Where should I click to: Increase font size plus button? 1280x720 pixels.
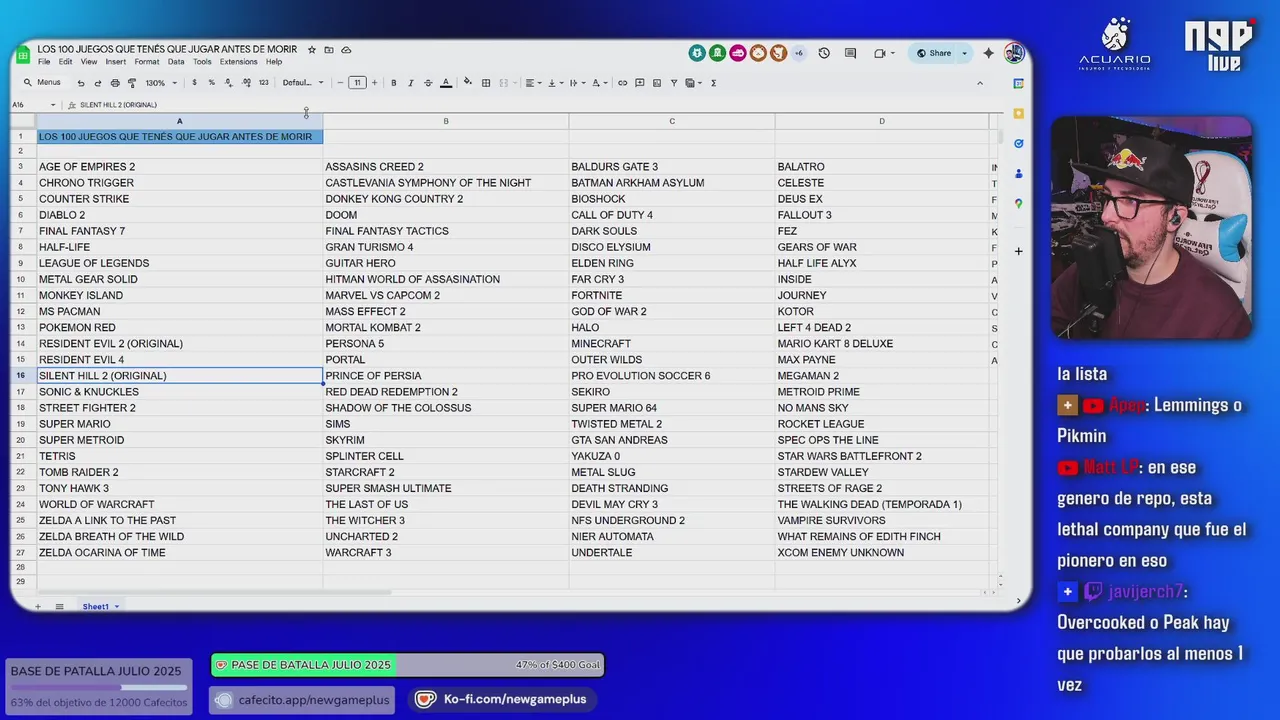(x=374, y=83)
